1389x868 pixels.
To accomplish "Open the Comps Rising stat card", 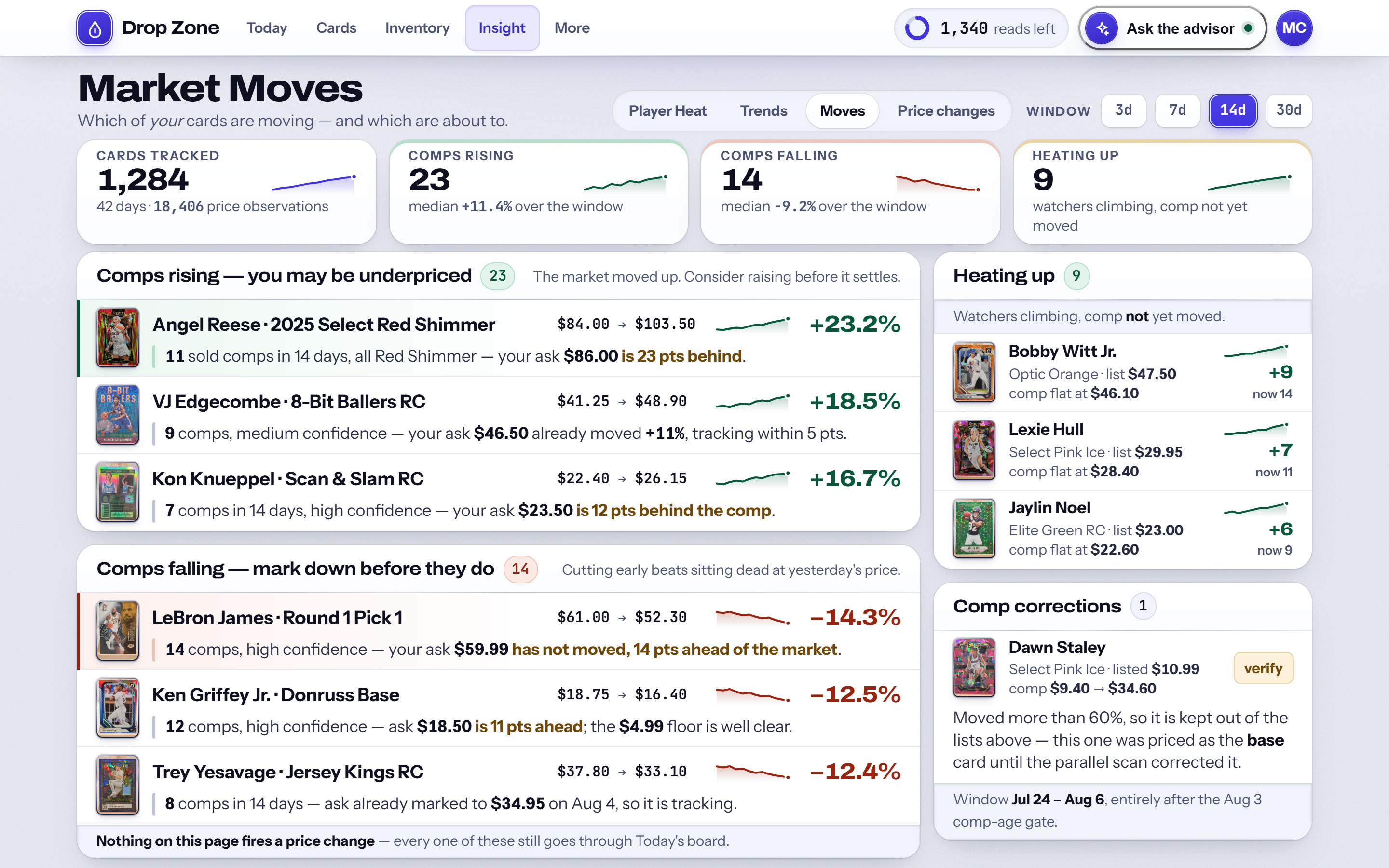I will point(538,192).
